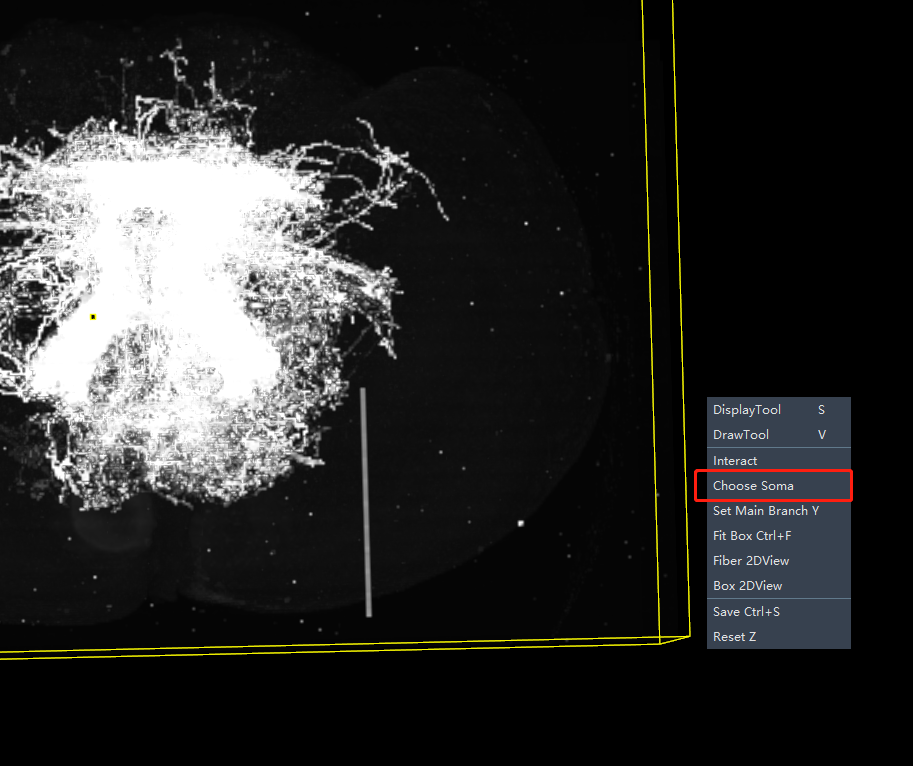Open Fiber 2DView
Viewport: 913px width, 766px height.
pos(751,561)
